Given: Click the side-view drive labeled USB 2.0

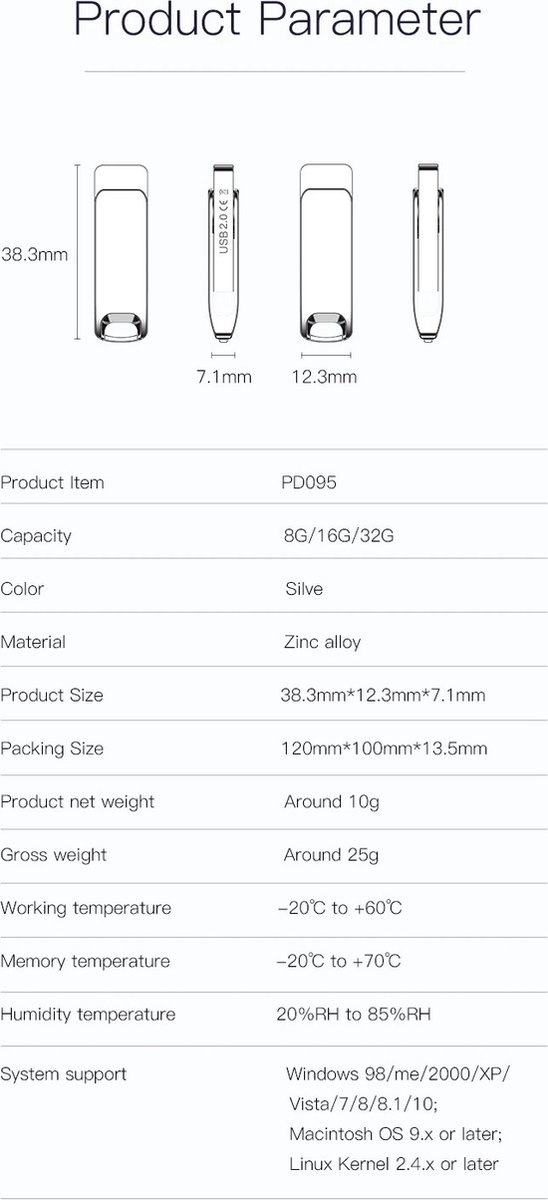Looking at the screenshot, I should point(224,253).
